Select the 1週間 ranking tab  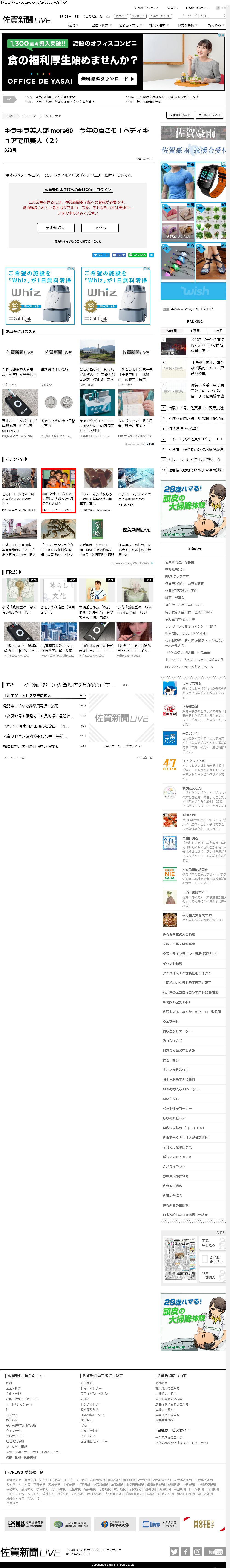[x=195, y=331]
